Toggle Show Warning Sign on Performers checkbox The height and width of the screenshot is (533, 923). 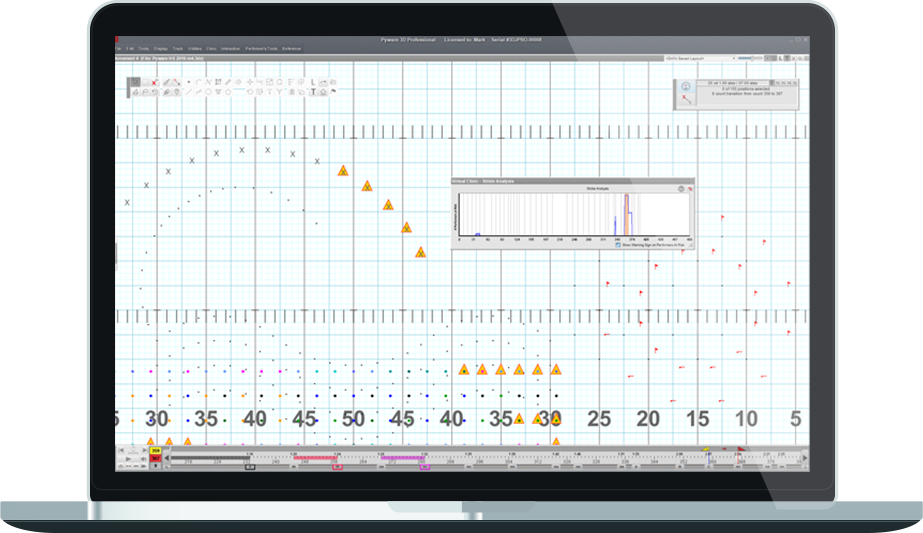click(619, 243)
